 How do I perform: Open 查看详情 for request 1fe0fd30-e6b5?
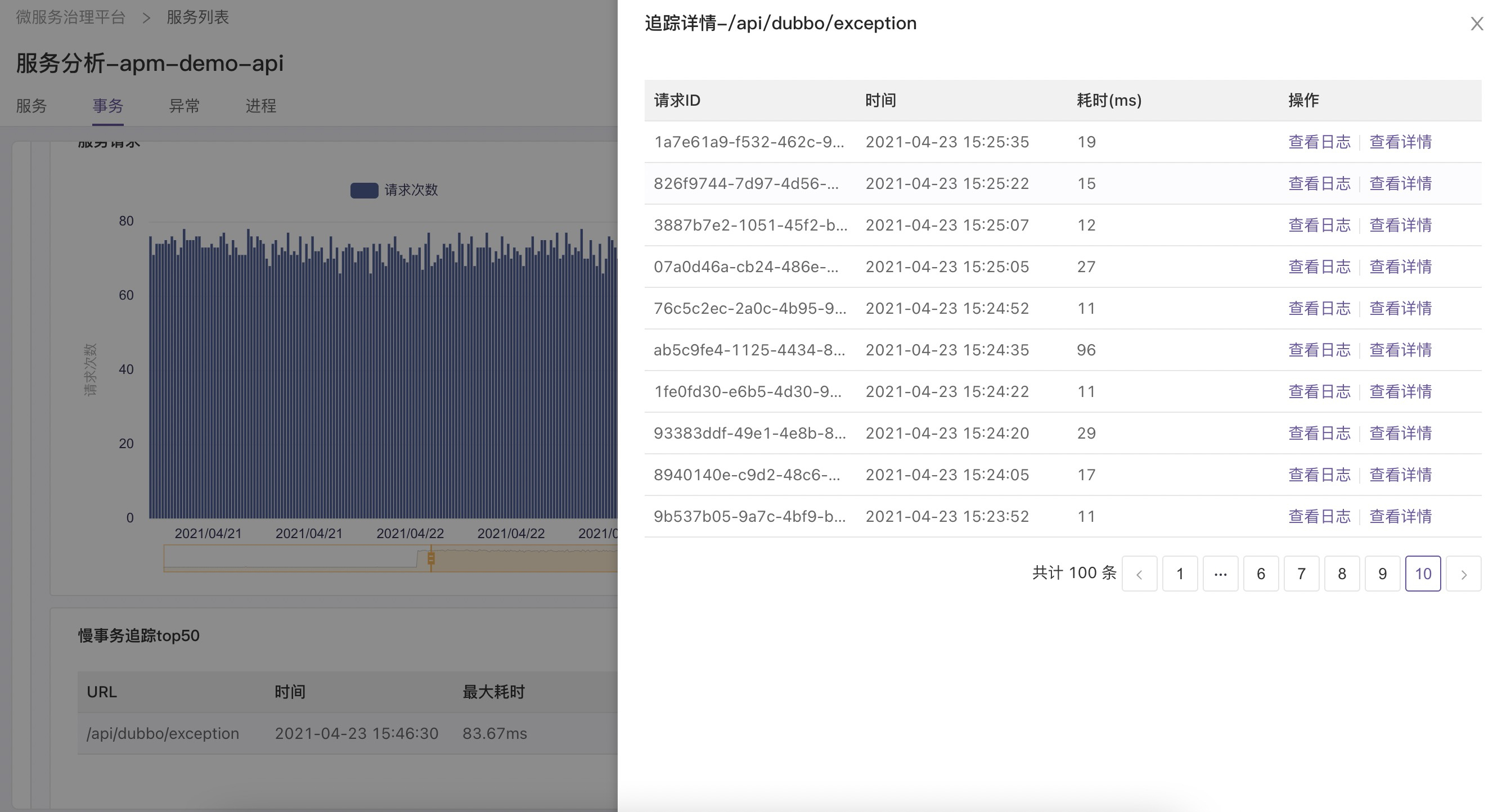tap(1401, 391)
